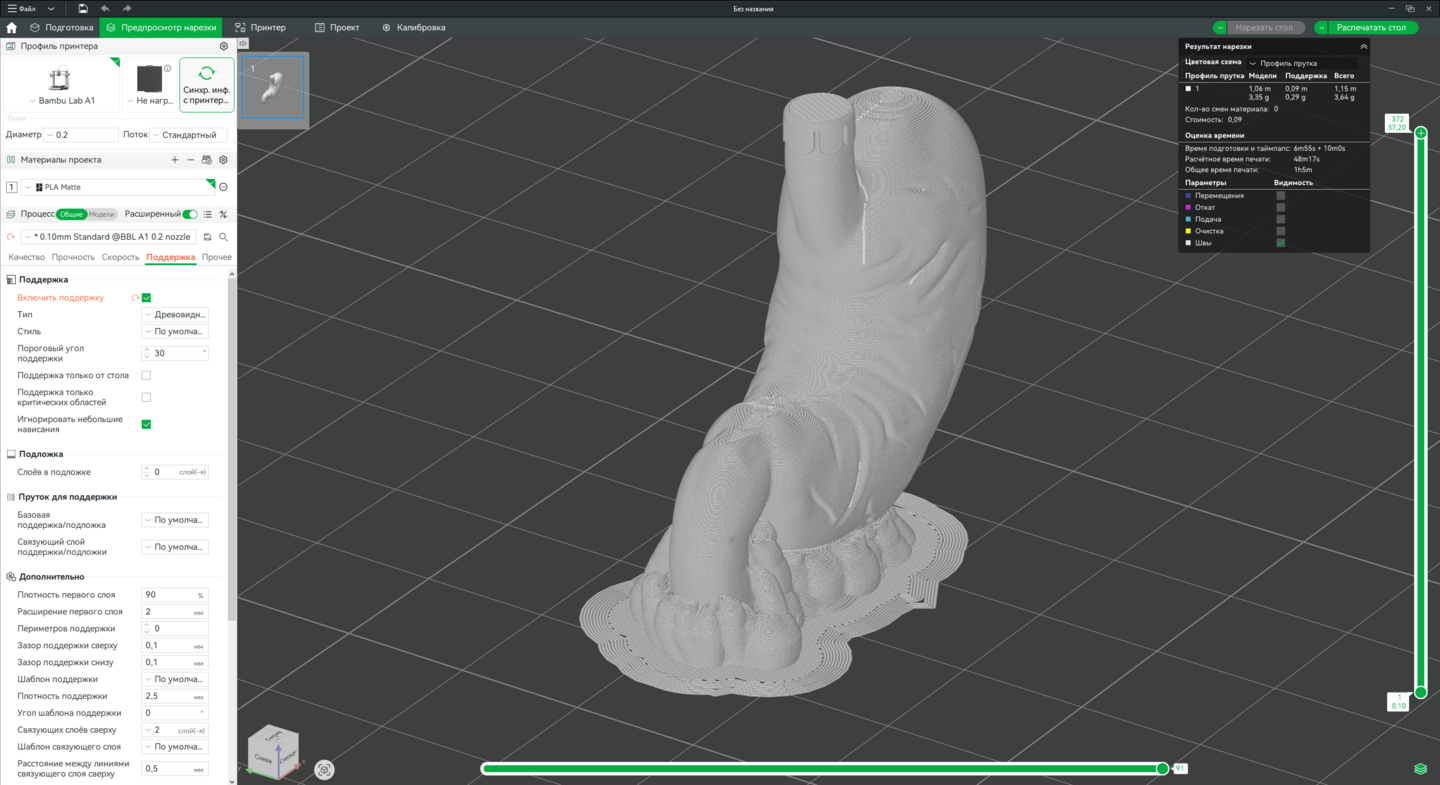Hide 'Швы' visibility in preview
Image resolution: width=1440 pixels, height=785 pixels.
click(1280, 243)
